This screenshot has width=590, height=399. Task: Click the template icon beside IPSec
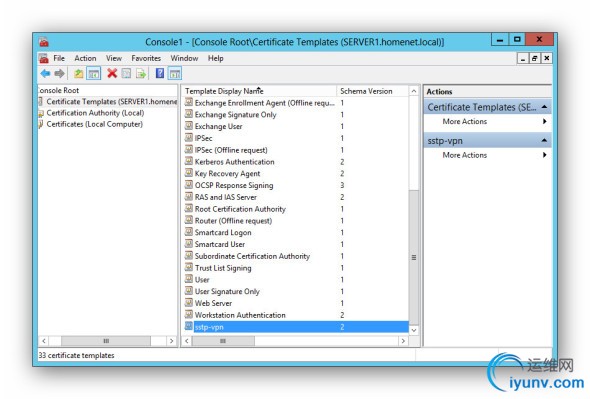[189, 138]
